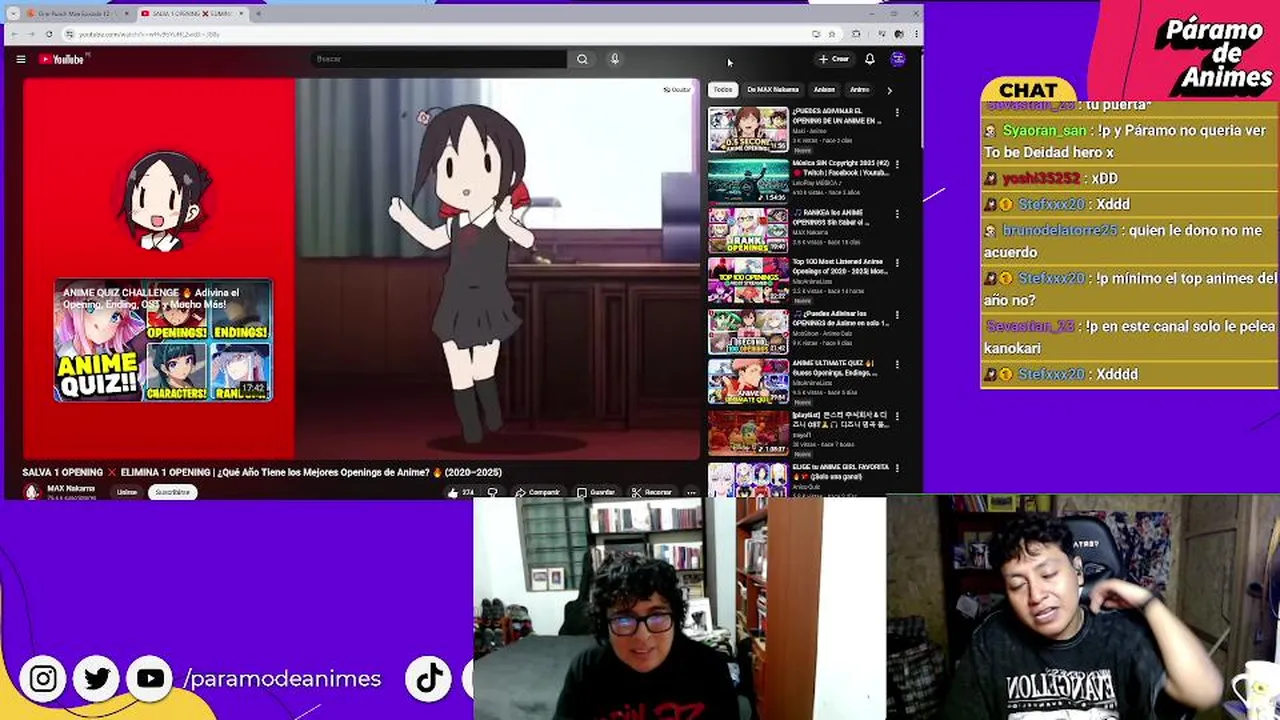1280x720 pixels.
Task: Open options menu for ¿PUEDES ADIVINAR video
Action: click(x=897, y=113)
